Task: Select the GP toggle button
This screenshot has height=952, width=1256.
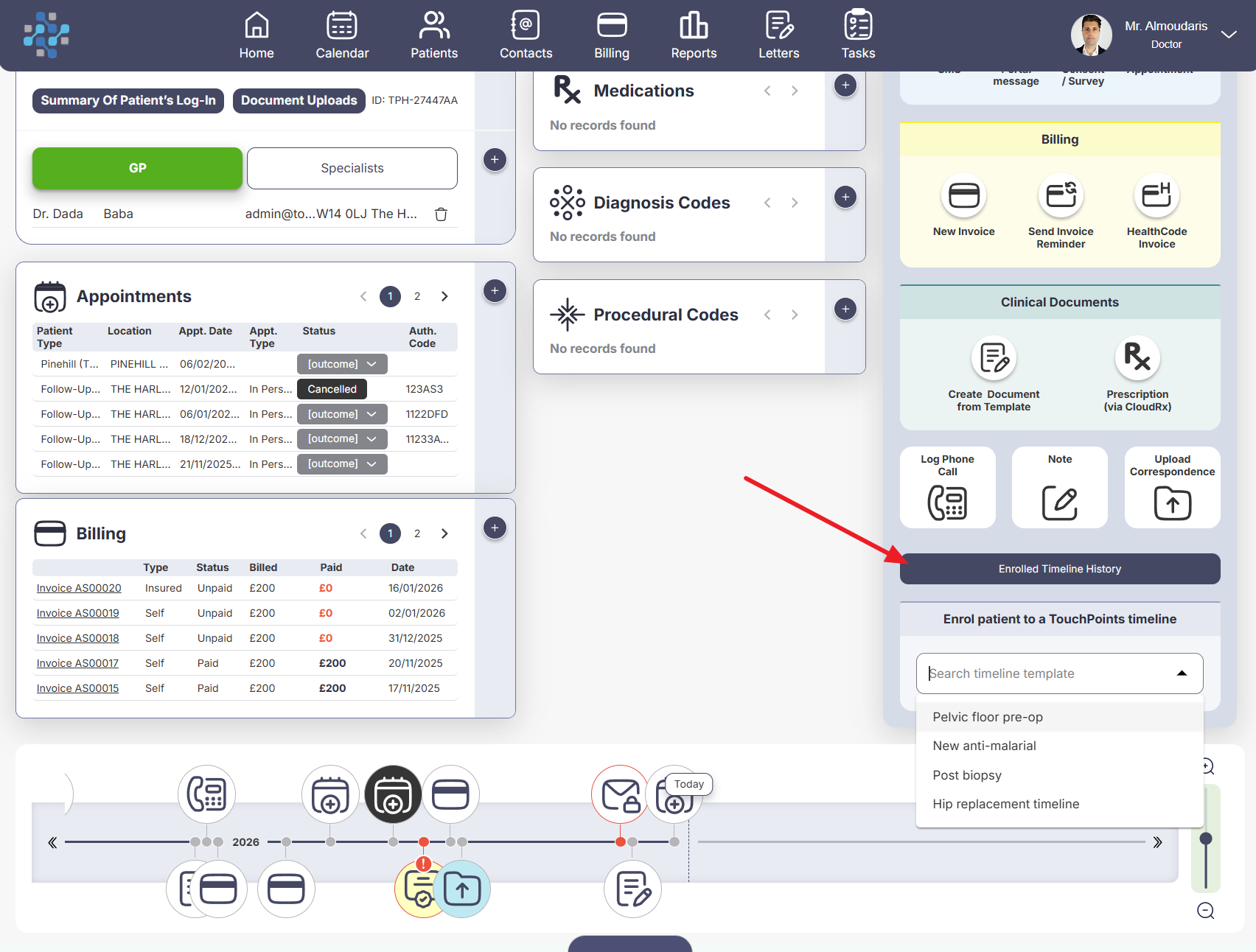Action: pos(137,168)
